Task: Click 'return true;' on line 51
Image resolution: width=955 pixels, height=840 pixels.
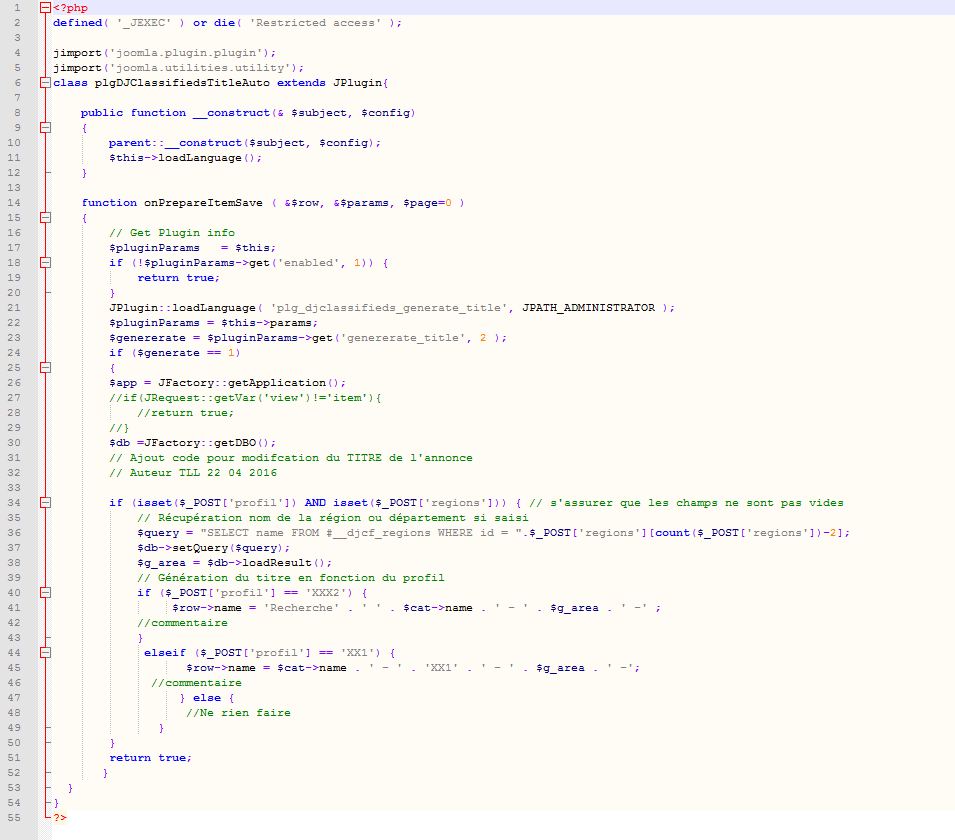Action: pos(150,758)
